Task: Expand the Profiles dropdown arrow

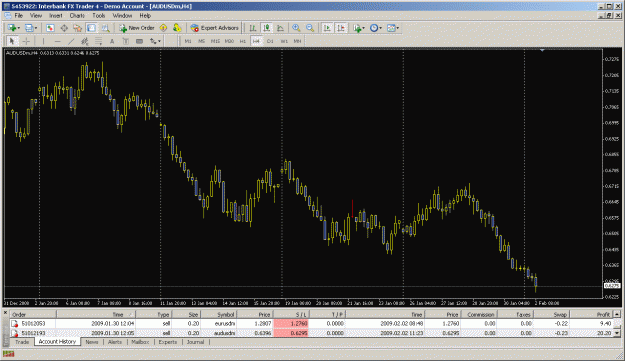Action: [x=36, y=28]
